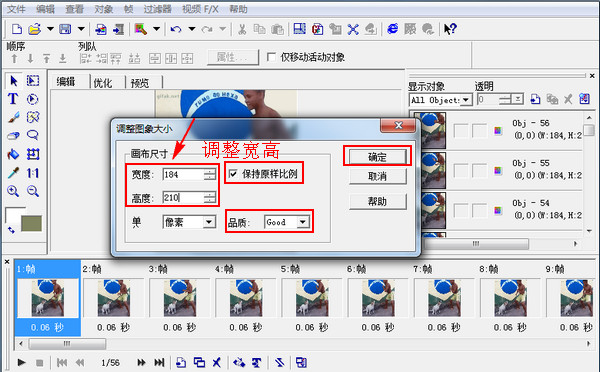Toggle first box of Obj - 56 row
The width and height of the screenshot is (600, 372).
coord(461,131)
